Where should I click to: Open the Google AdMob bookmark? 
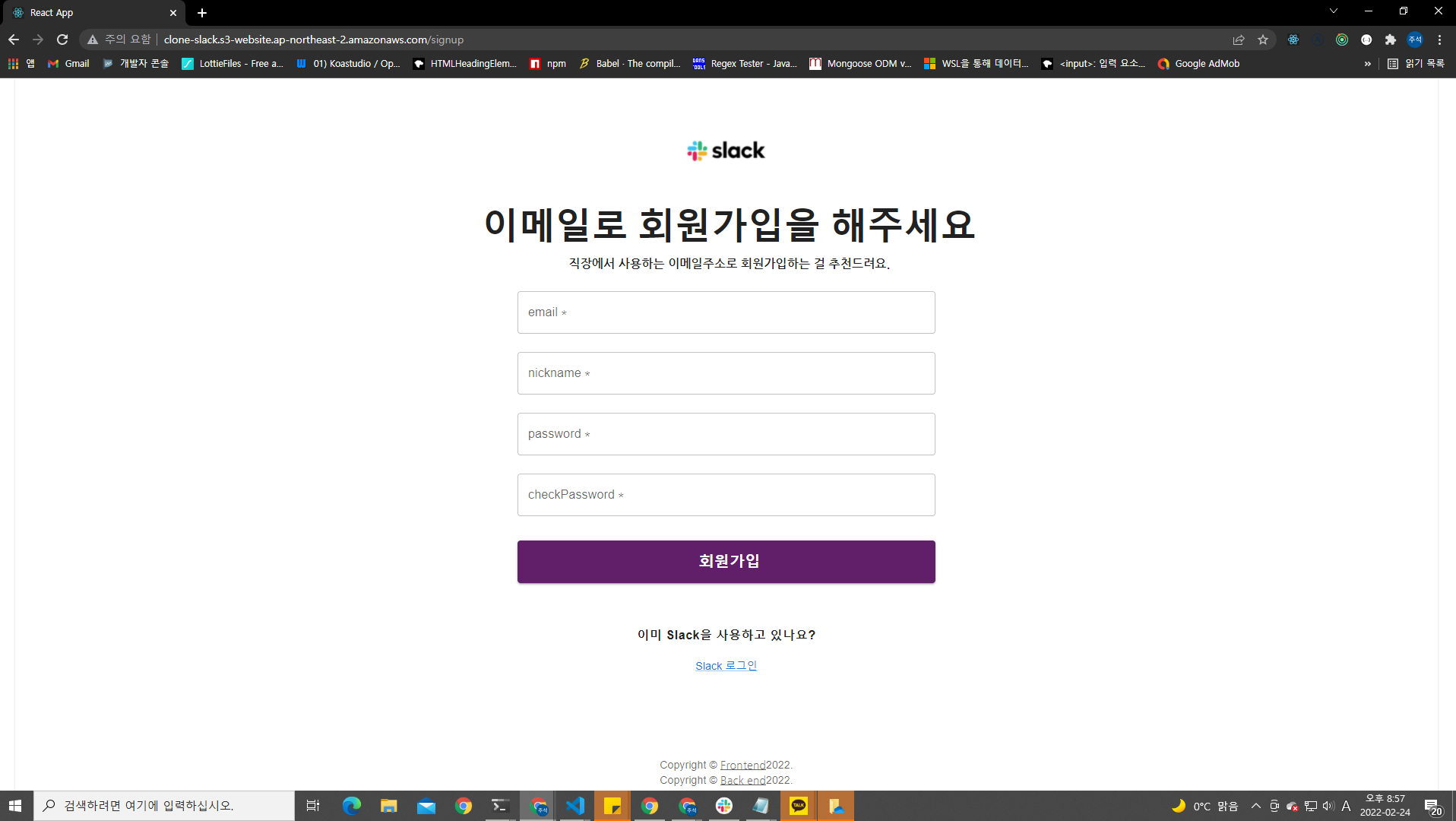click(1198, 64)
